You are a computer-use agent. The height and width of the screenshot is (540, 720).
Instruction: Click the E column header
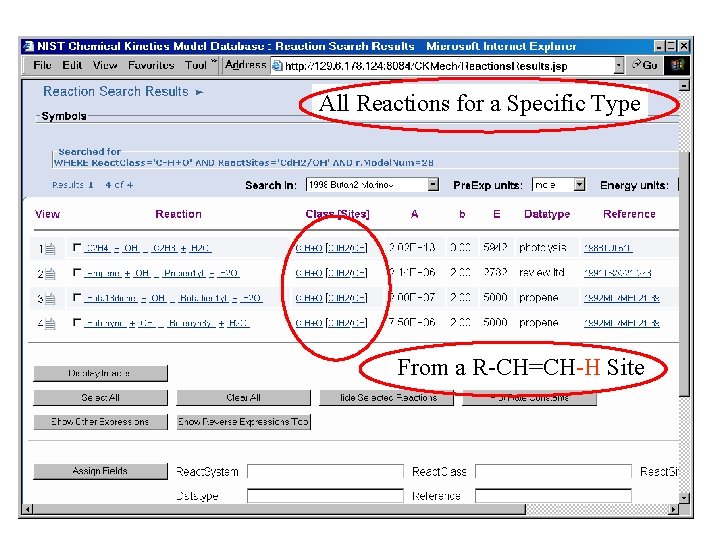click(x=496, y=214)
